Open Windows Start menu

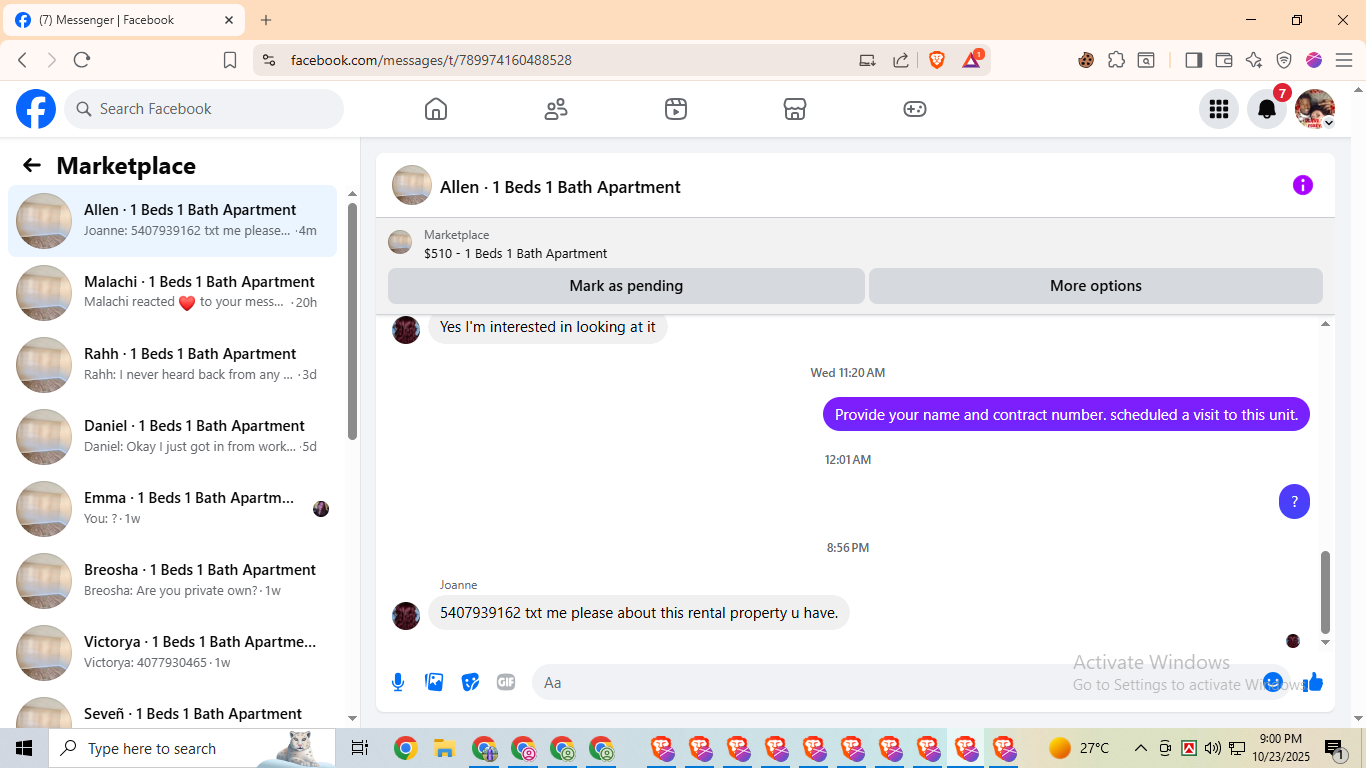coord(23,748)
